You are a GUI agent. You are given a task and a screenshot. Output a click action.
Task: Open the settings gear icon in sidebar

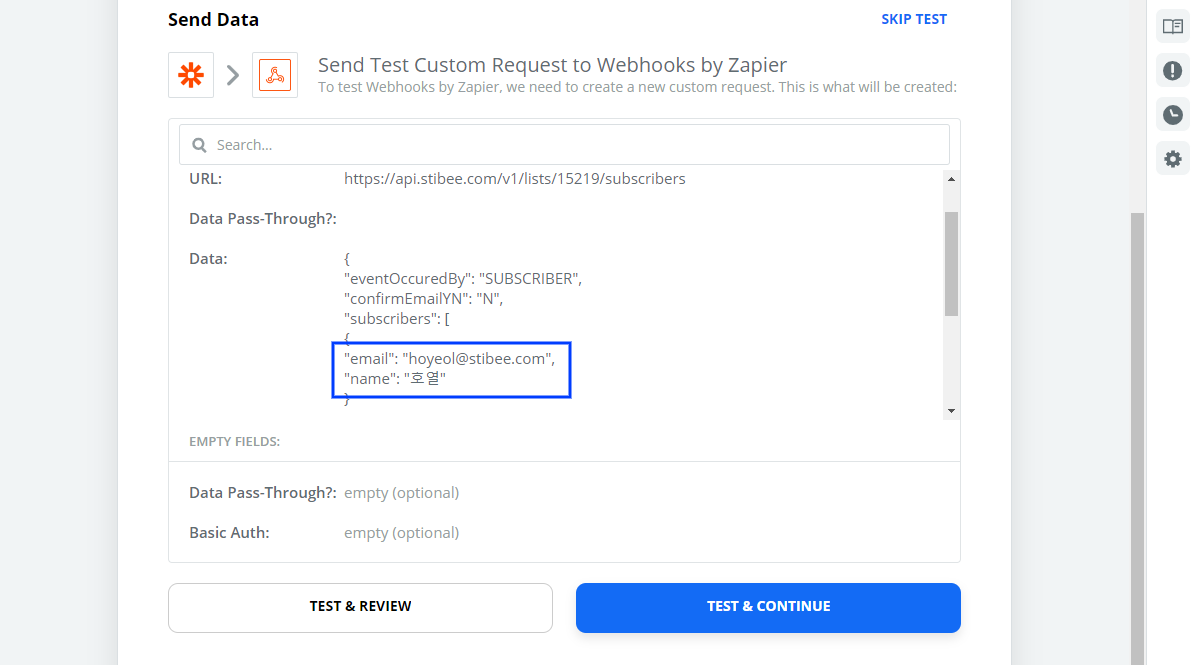point(1172,159)
